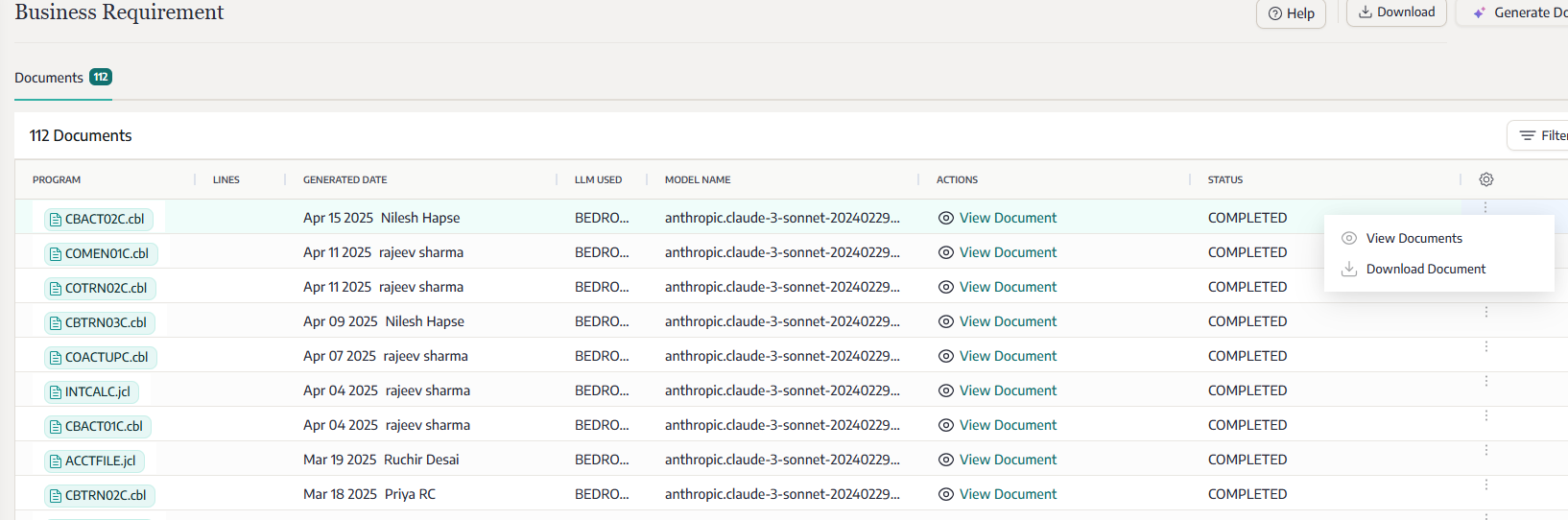This screenshot has height=520, width=1568.
Task: Click the date Mar 18 2025 Priya RC
Action: [x=369, y=494]
